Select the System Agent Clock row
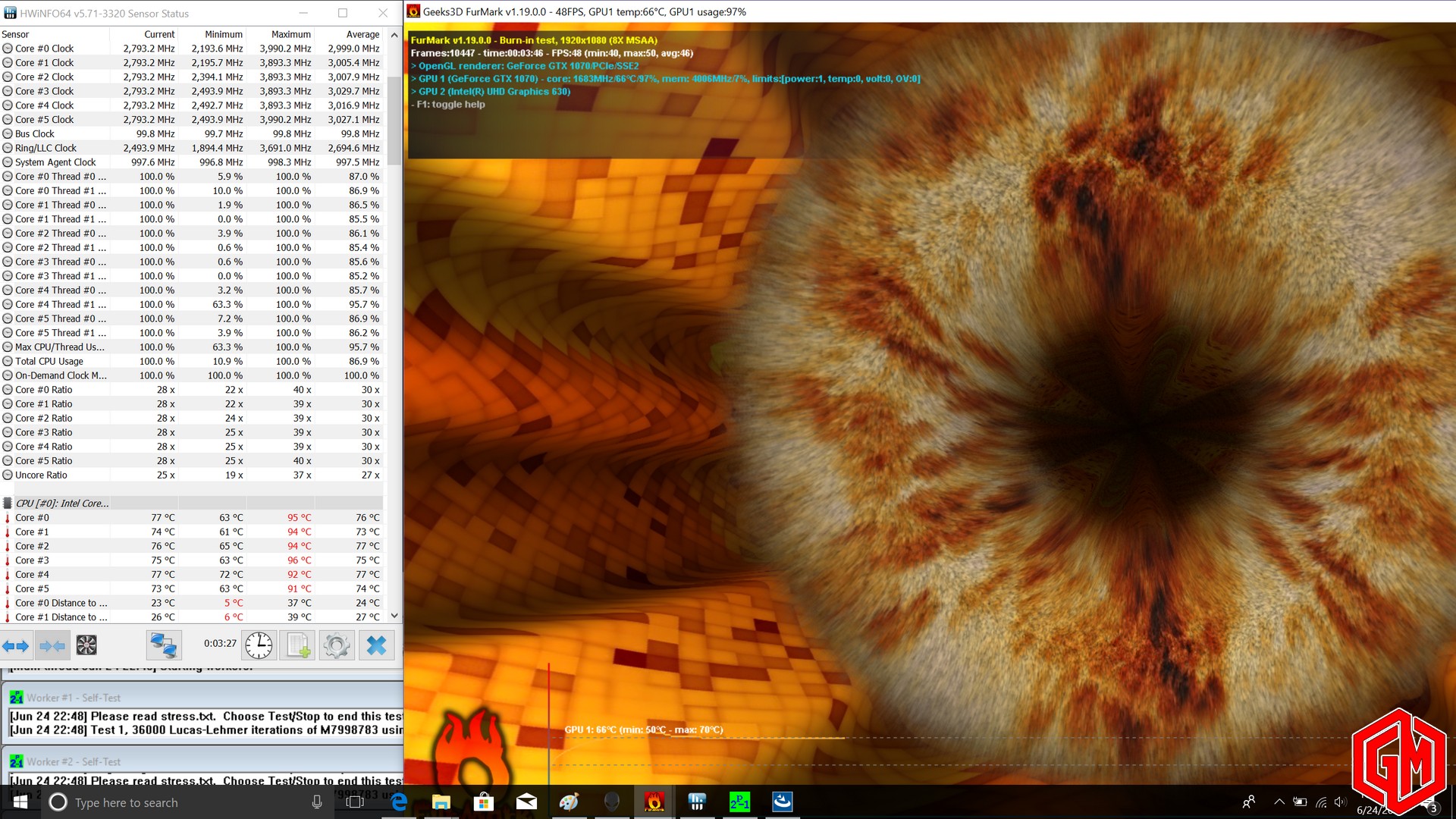Screen dimensions: 1456x819 click(x=191, y=162)
